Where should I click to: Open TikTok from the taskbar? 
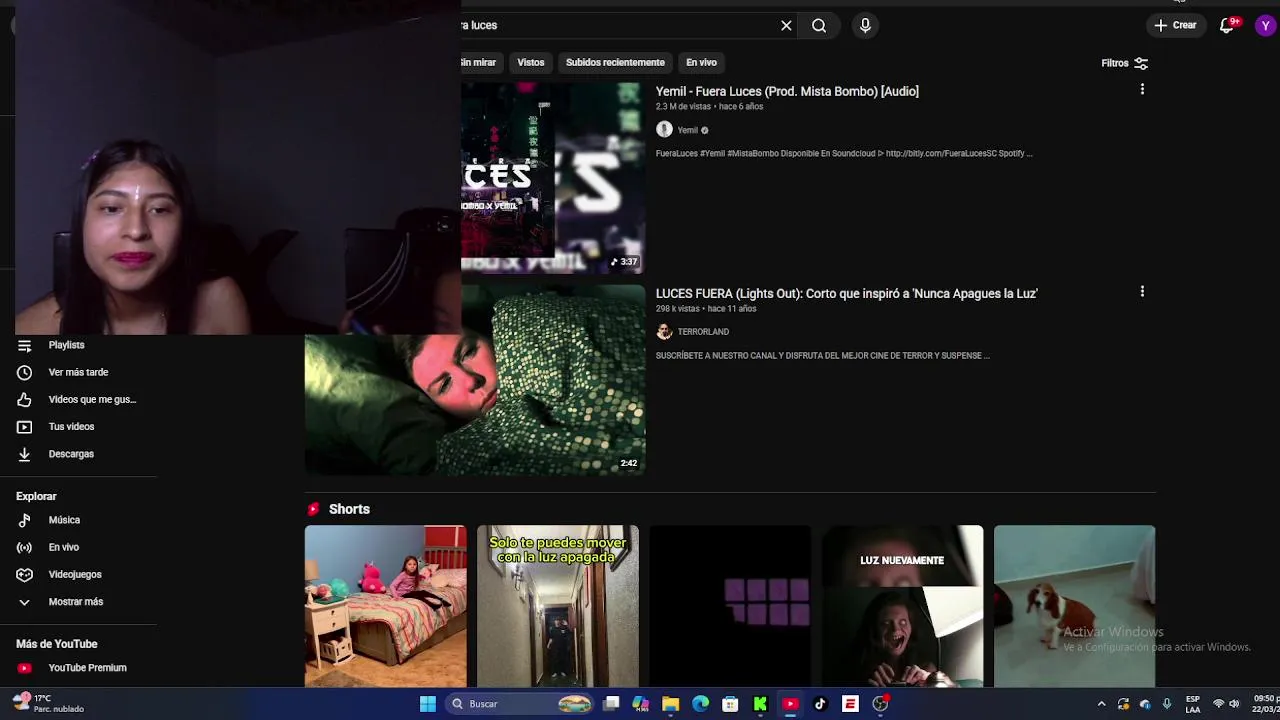click(x=820, y=704)
